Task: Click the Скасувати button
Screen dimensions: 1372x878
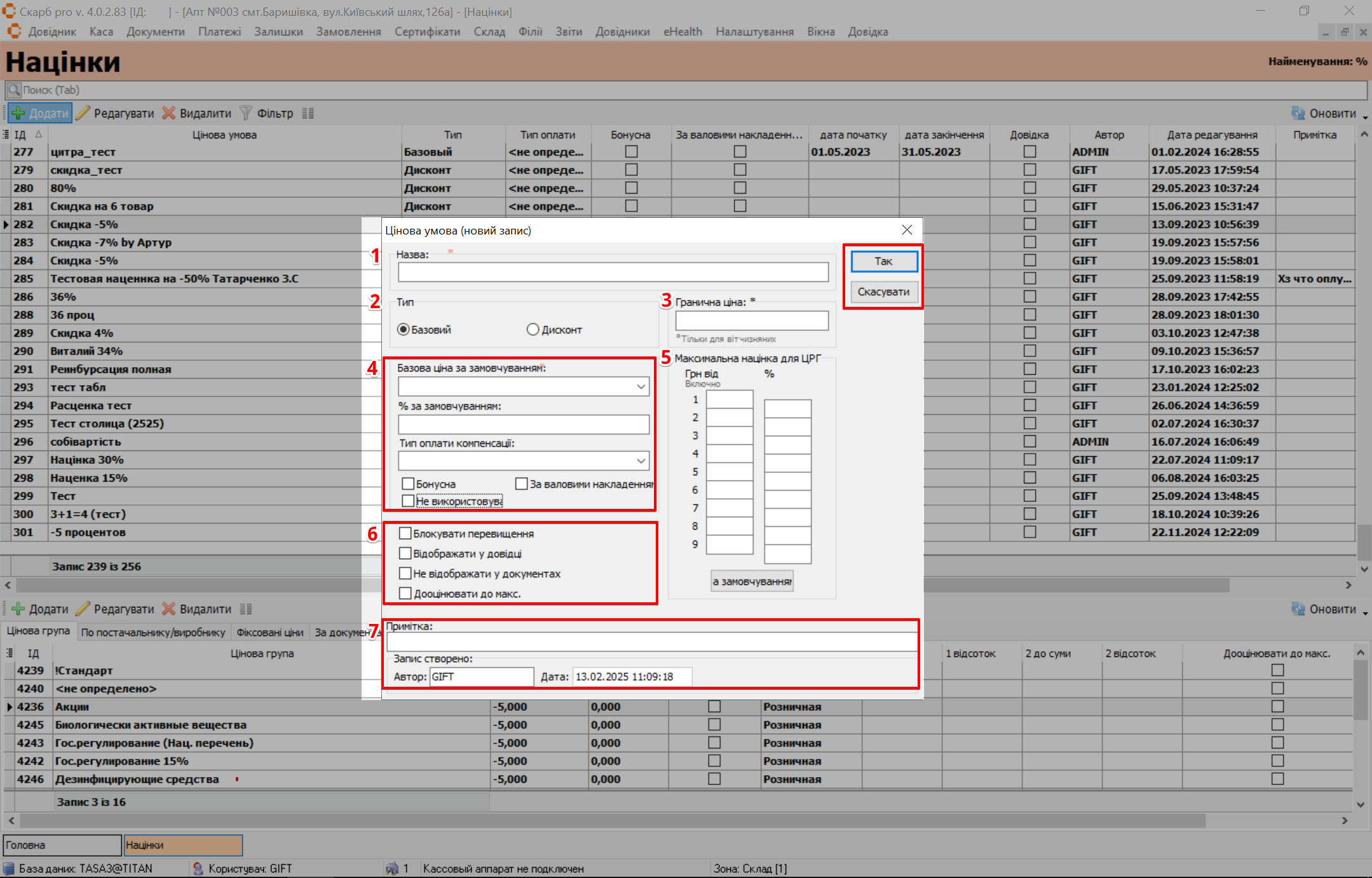Action: point(883,292)
